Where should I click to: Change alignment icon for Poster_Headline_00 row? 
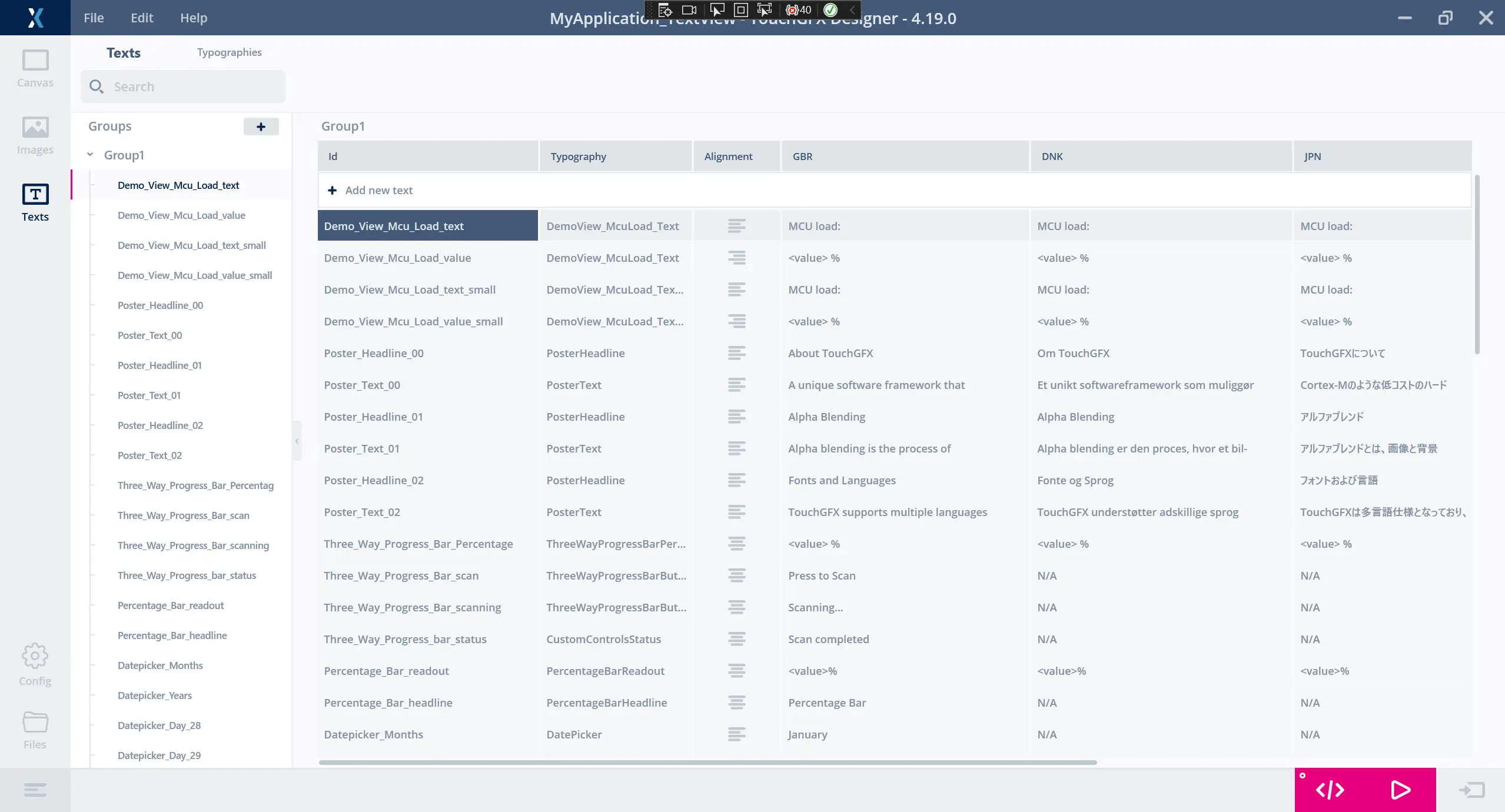click(x=736, y=353)
